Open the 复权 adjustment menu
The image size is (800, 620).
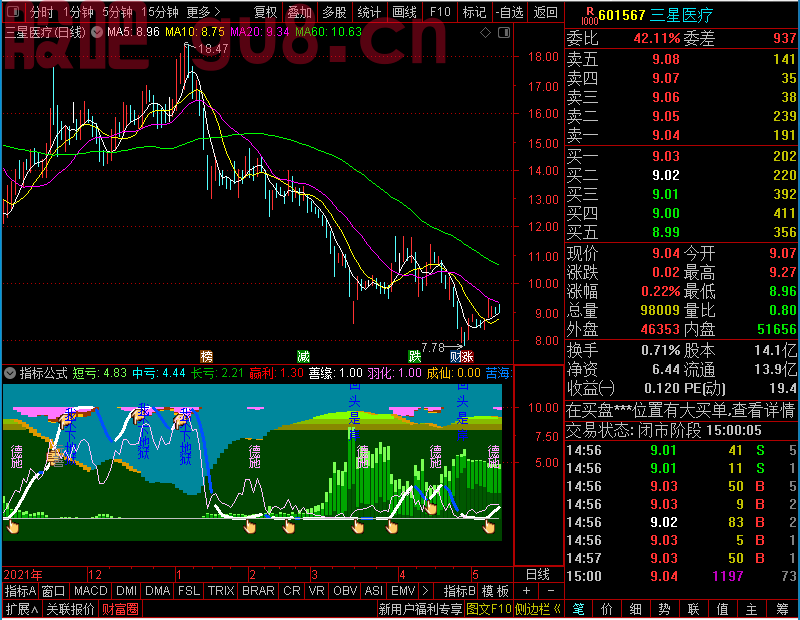pyautogui.click(x=265, y=12)
